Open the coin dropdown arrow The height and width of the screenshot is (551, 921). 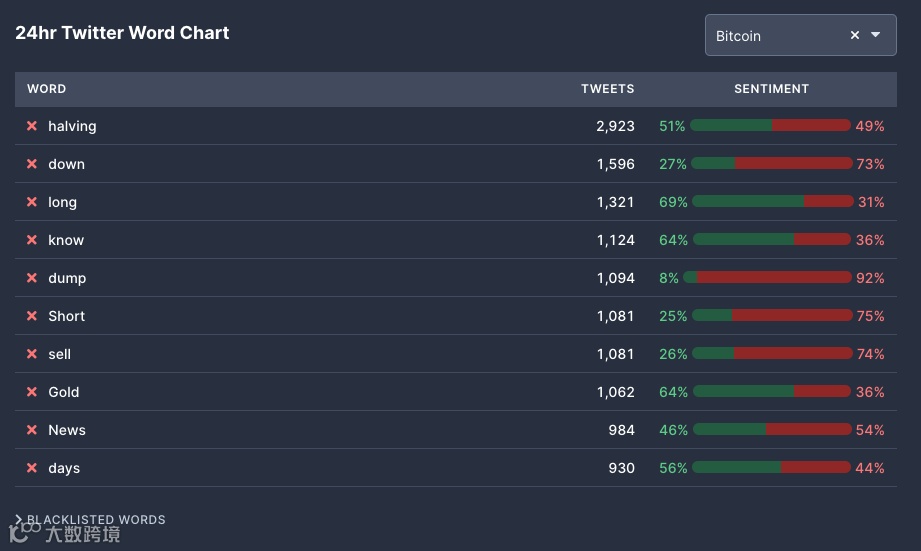point(876,35)
